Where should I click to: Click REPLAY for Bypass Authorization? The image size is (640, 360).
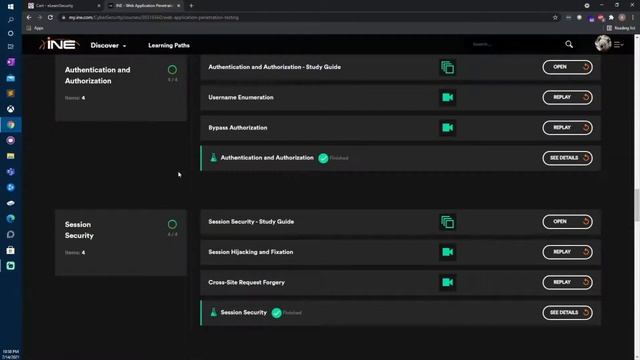click(567, 127)
